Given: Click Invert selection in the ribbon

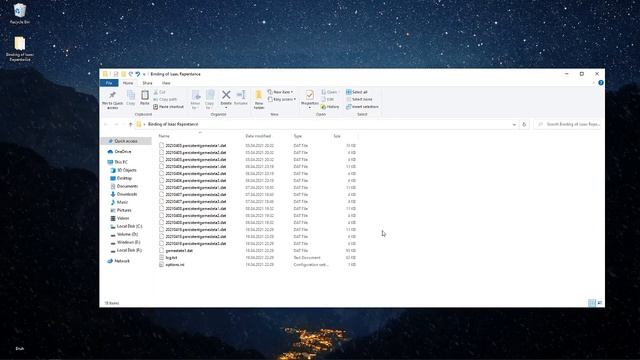Looking at the screenshot, I should coord(362,107).
